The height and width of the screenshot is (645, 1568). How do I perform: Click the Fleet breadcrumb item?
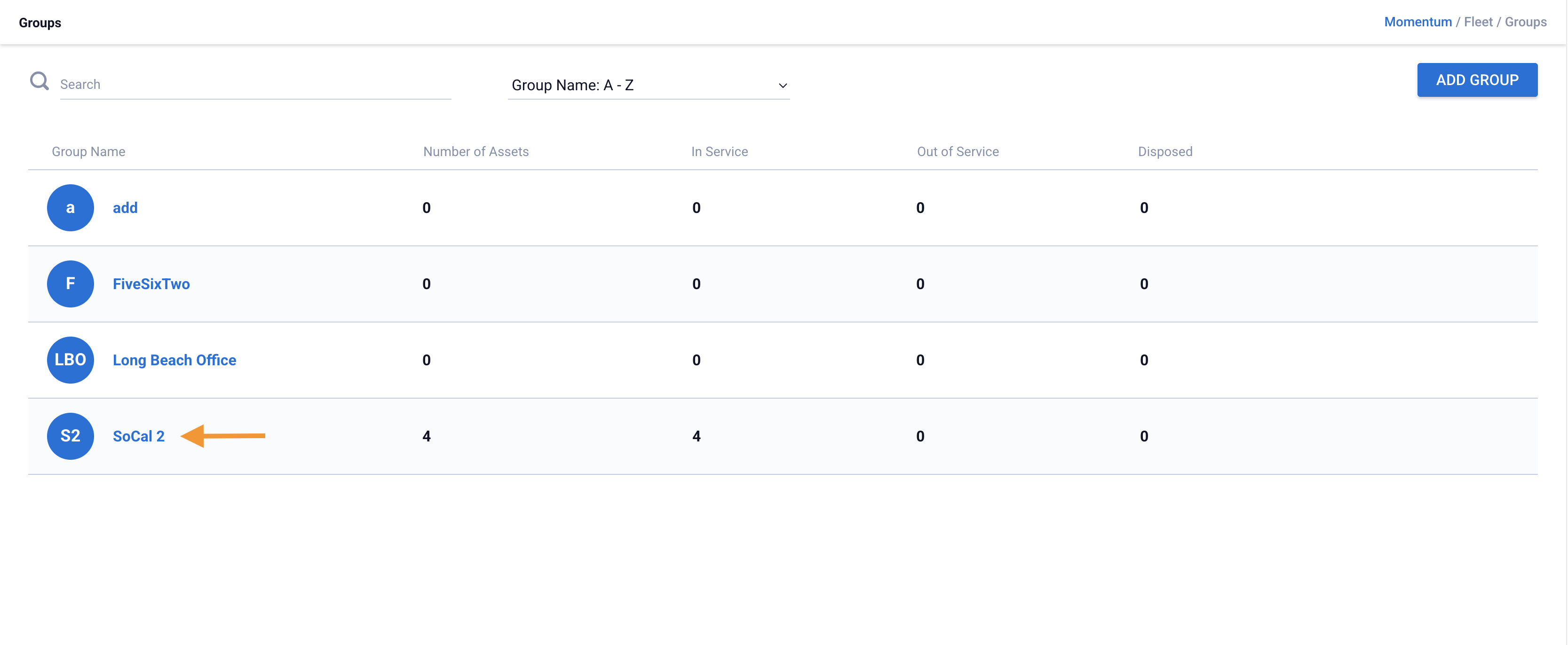1478,22
